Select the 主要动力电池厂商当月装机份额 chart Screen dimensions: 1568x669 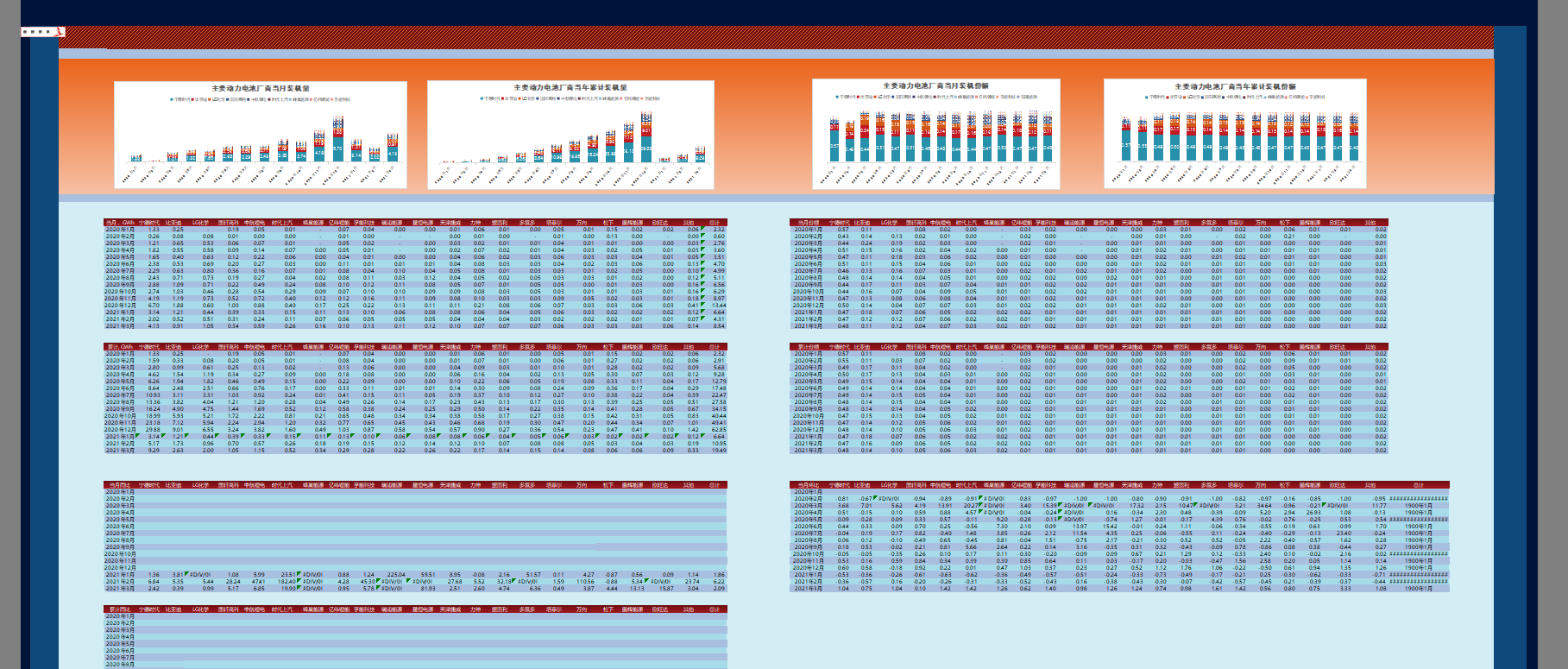pos(935,134)
